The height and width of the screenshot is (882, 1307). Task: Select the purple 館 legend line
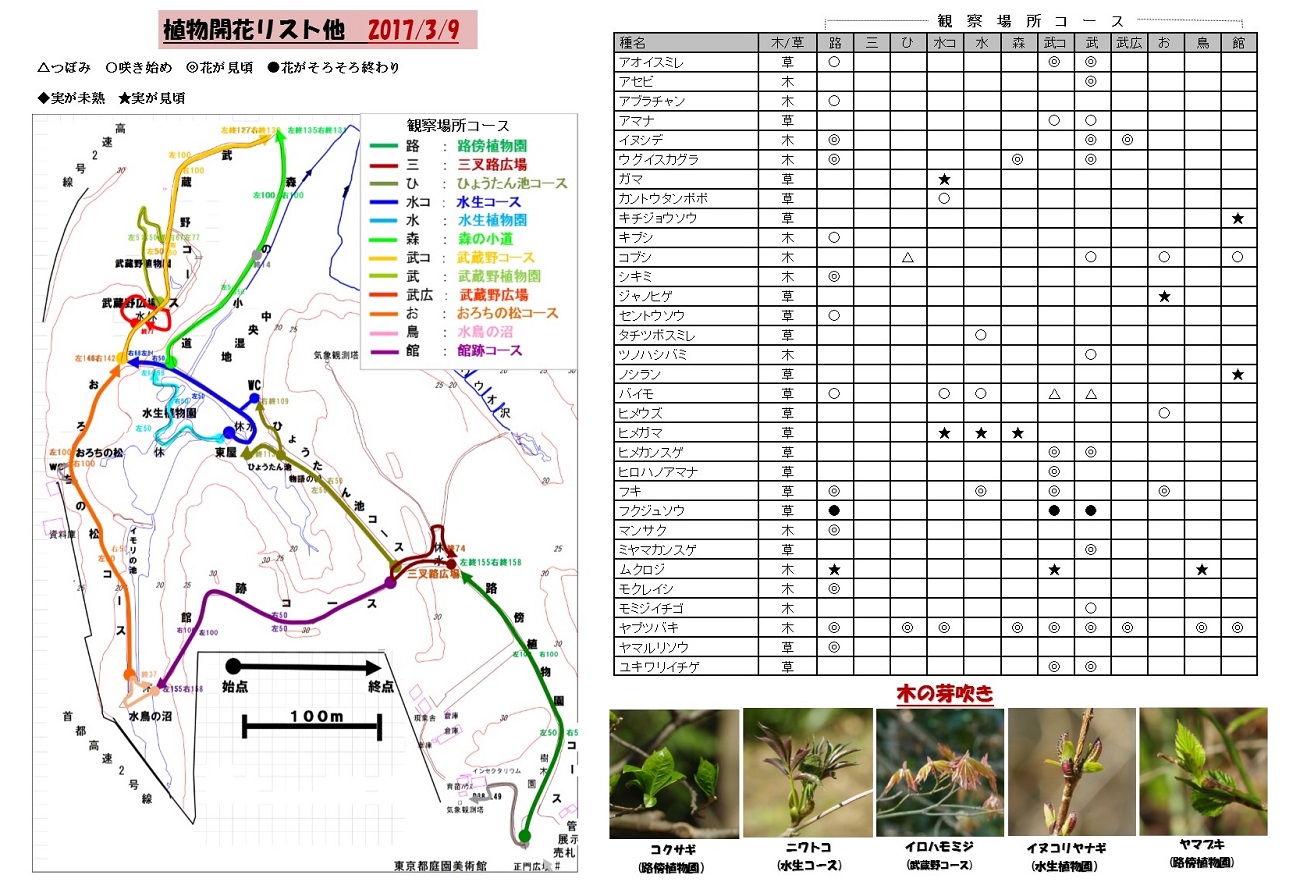(385, 351)
